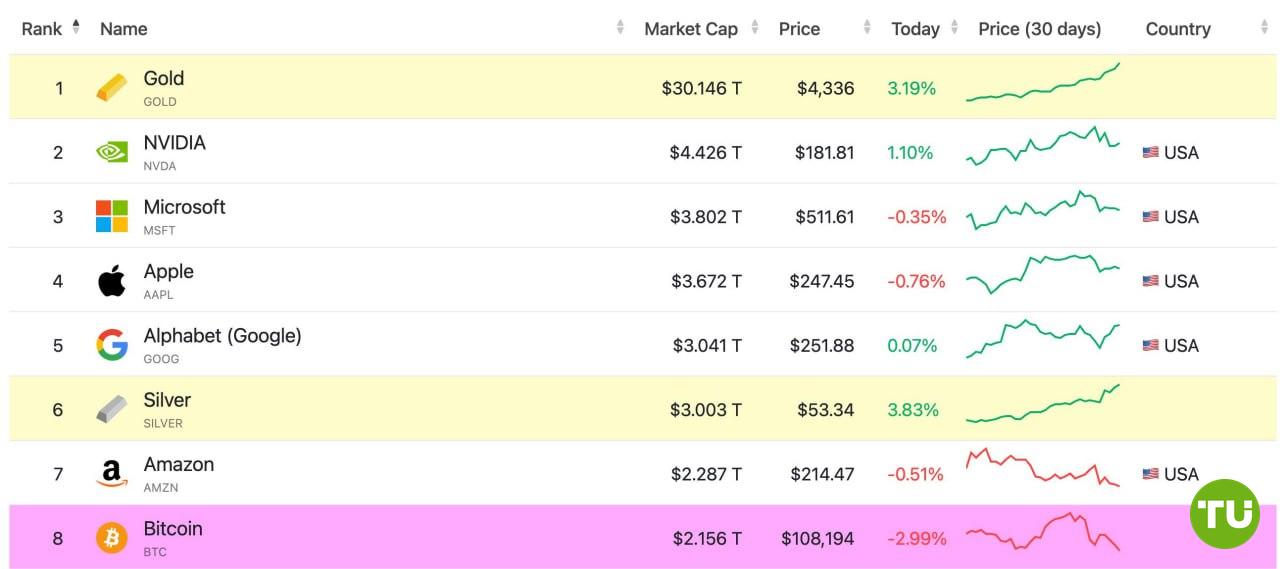
Task: Open the Bitcoin name link
Action: pos(173,529)
